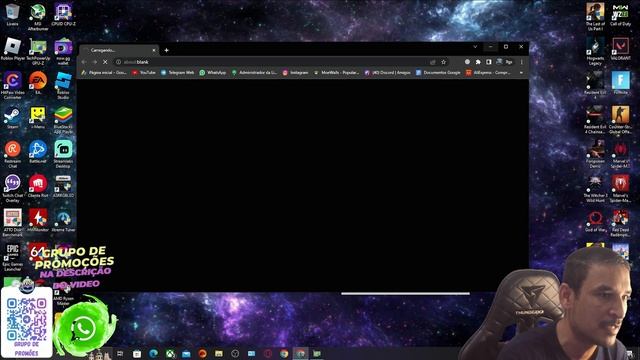
Task: Select the Valorant desktop icon
Action: [x=620, y=49]
